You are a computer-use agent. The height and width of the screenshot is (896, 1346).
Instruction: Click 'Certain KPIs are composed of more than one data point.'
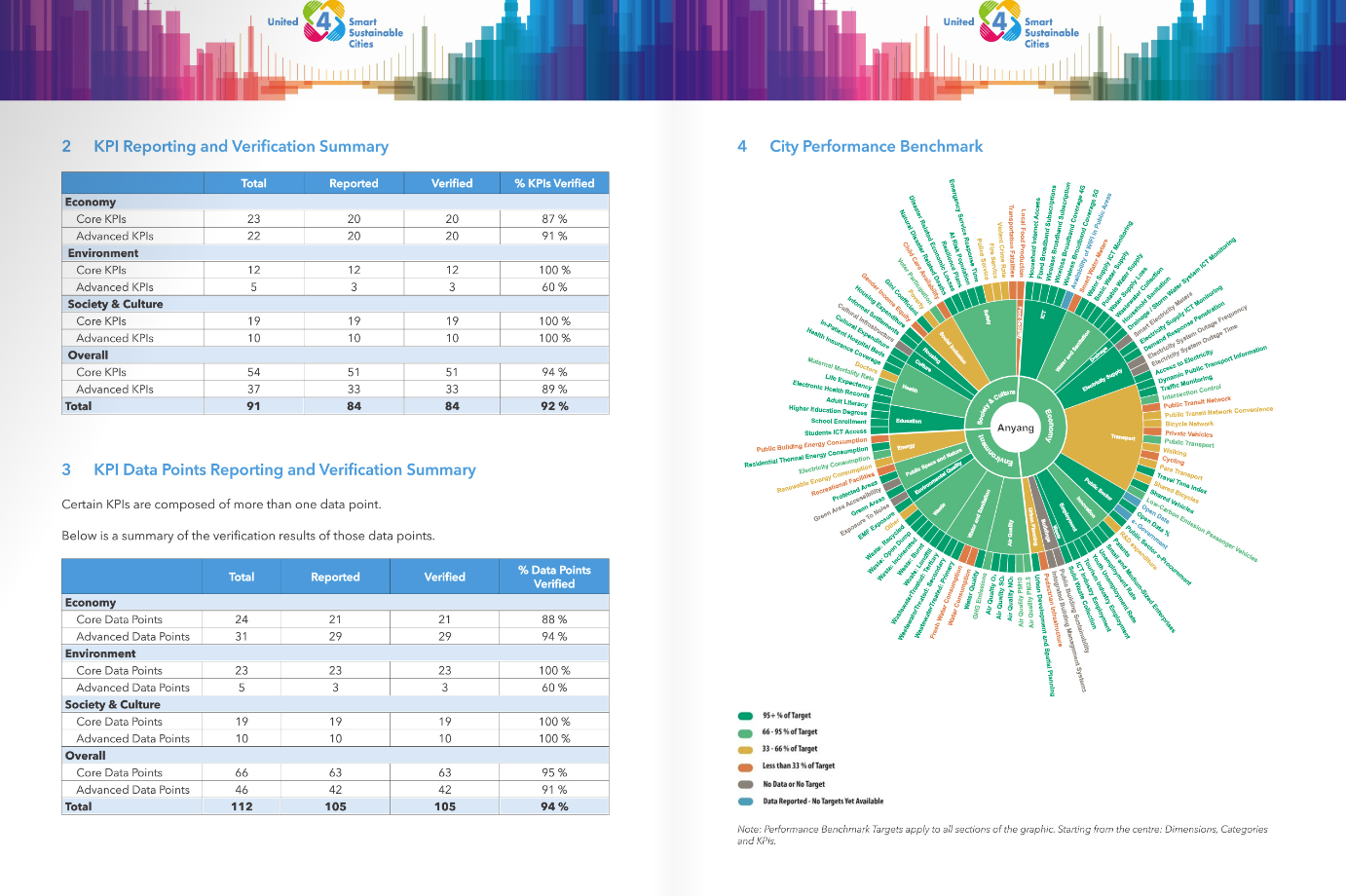[x=221, y=504]
